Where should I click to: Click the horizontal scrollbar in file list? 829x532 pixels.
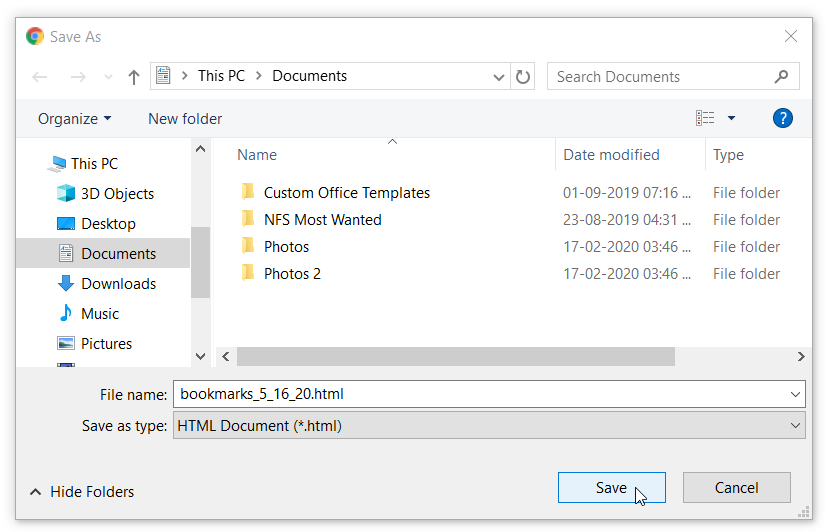(x=455, y=357)
